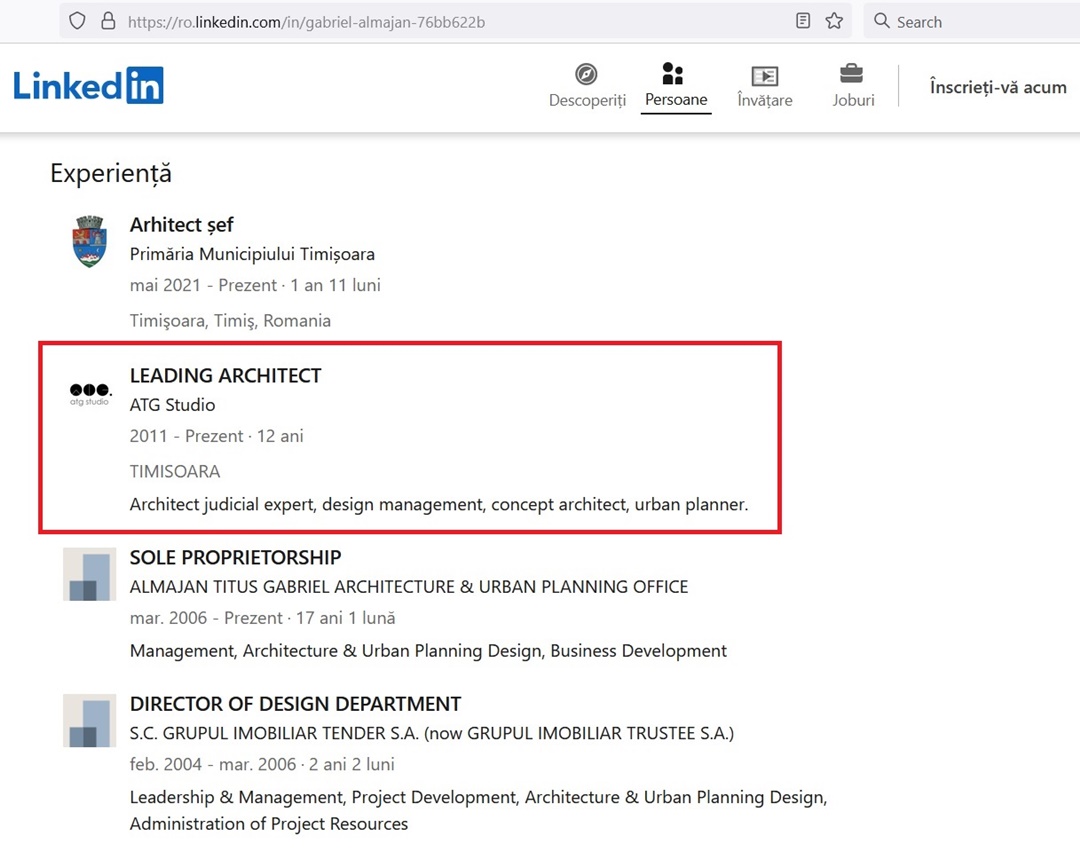1080x851 pixels.
Task: Click Înscrieți-vă acum sign-up link
Action: (998, 87)
